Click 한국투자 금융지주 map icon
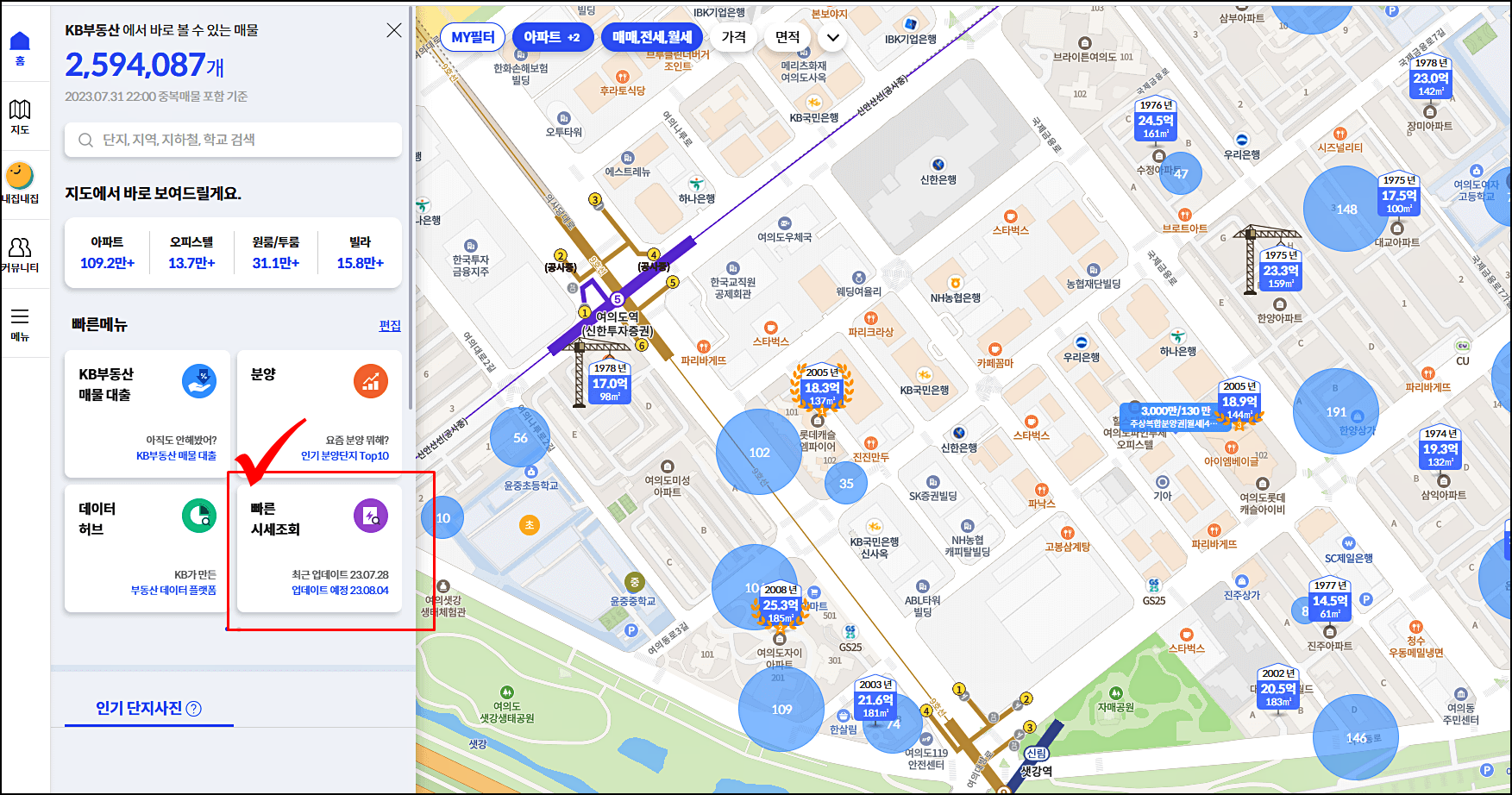This screenshot has width=1512, height=795. coord(470,246)
